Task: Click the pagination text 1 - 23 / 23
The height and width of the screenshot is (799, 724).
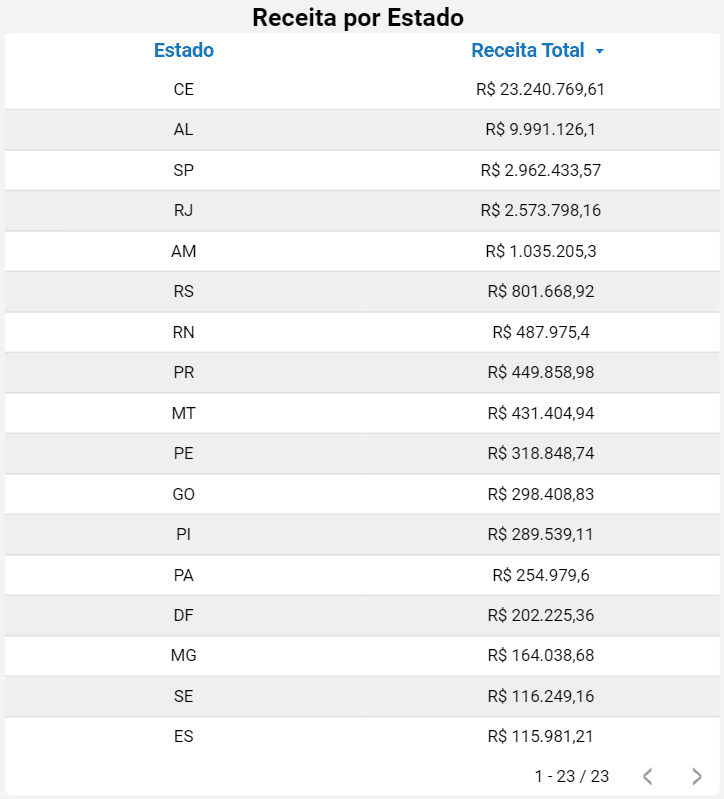Action: (572, 776)
